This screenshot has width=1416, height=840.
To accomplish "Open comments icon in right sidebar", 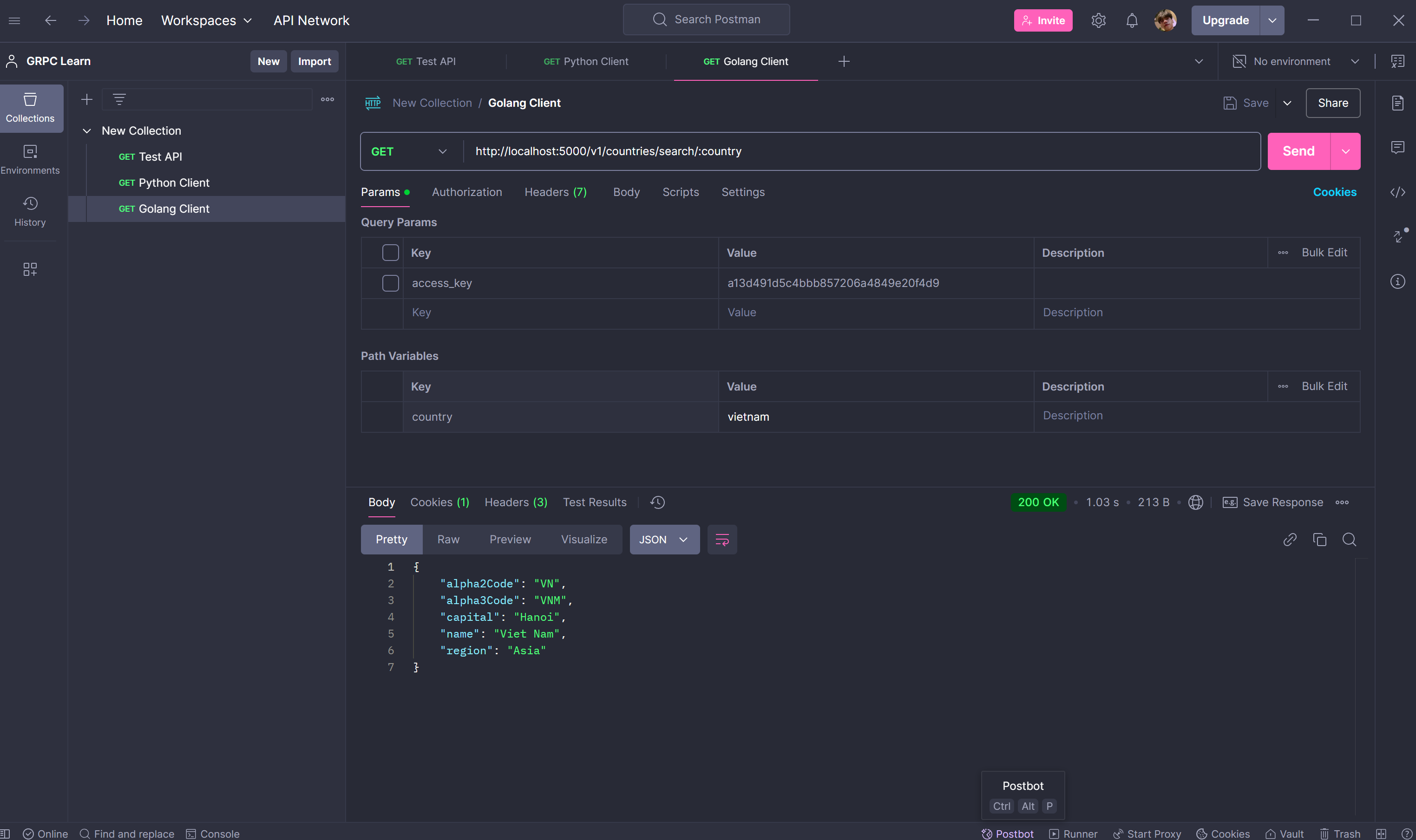I will click(x=1397, y=148).
